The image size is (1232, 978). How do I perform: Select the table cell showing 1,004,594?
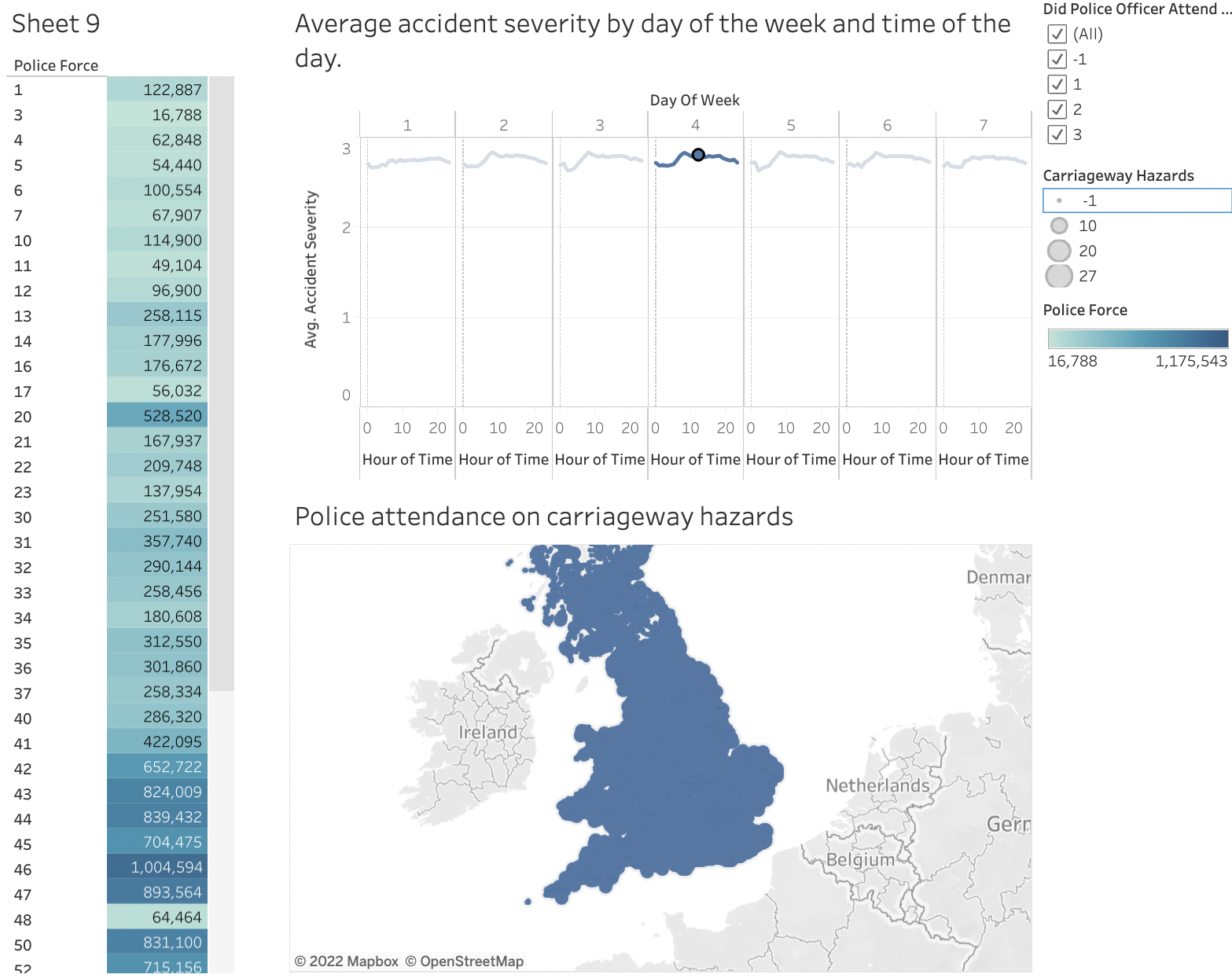(167, 866)
